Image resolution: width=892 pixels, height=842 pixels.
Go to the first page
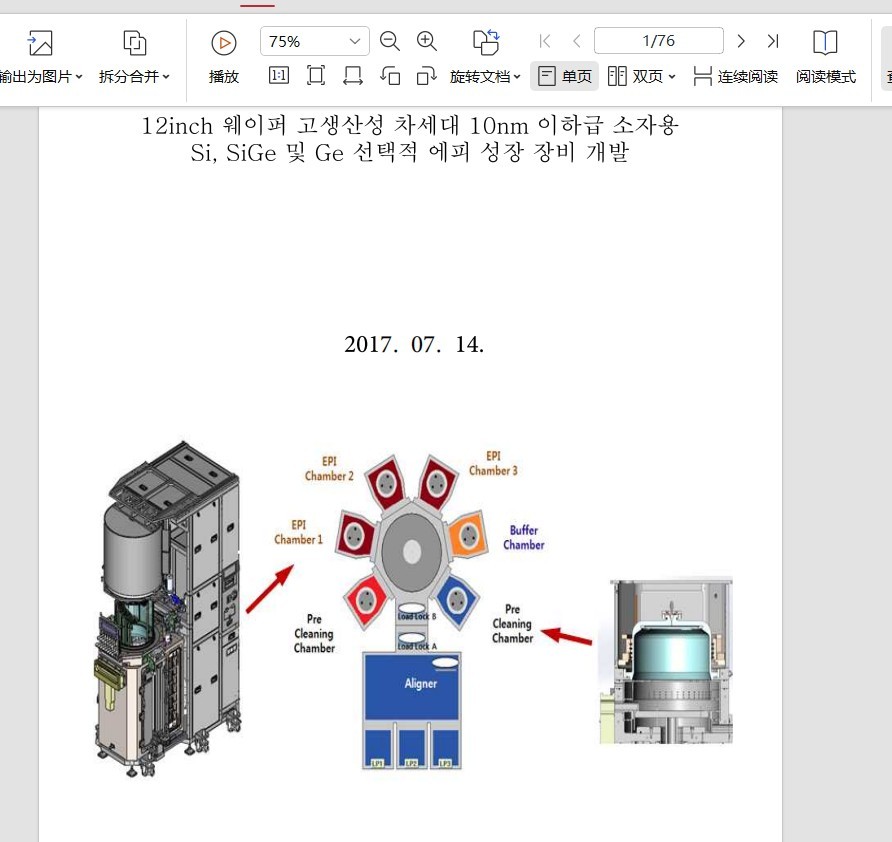[544, 41]
